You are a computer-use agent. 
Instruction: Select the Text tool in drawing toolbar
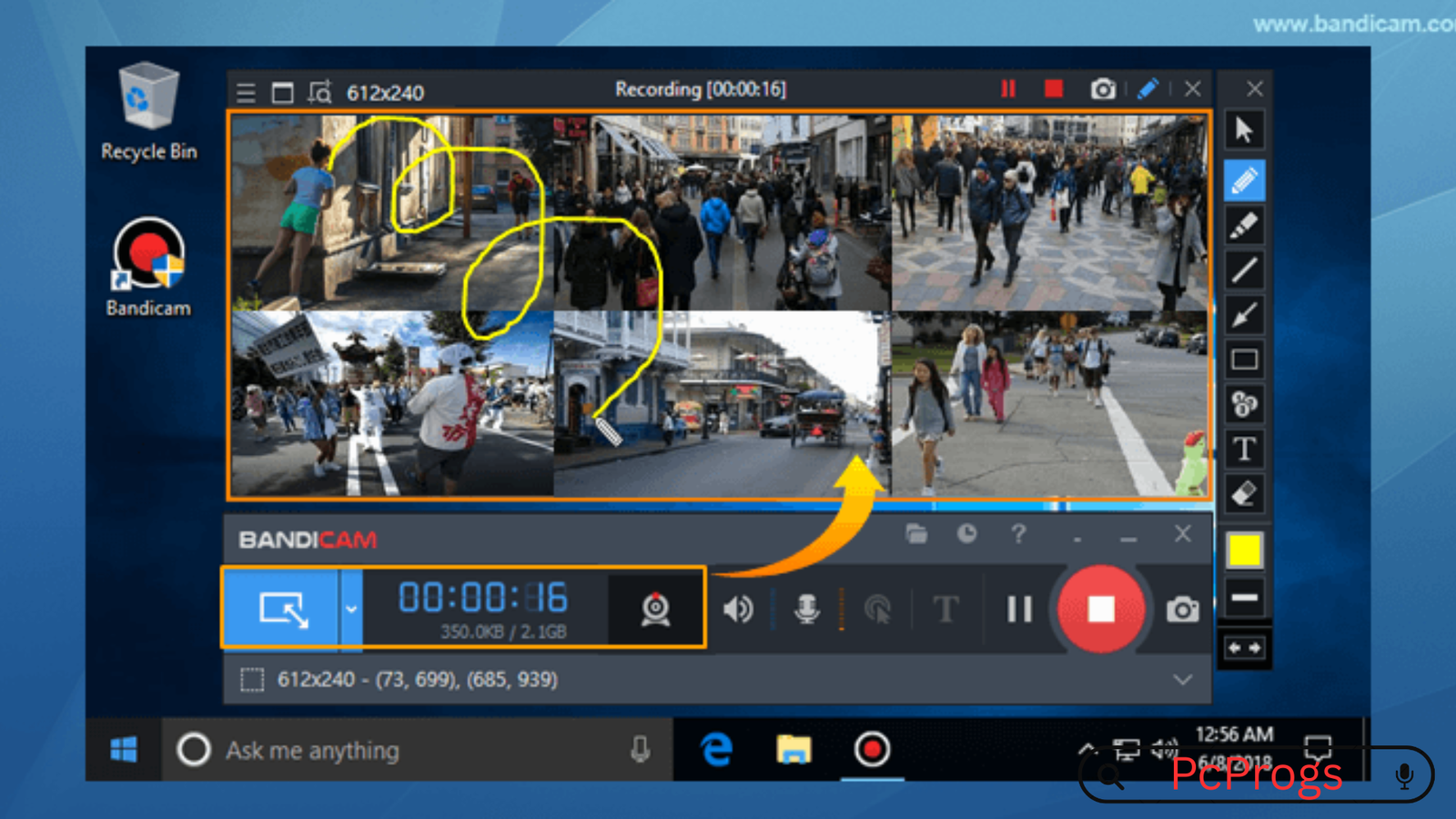[1244, 449]
